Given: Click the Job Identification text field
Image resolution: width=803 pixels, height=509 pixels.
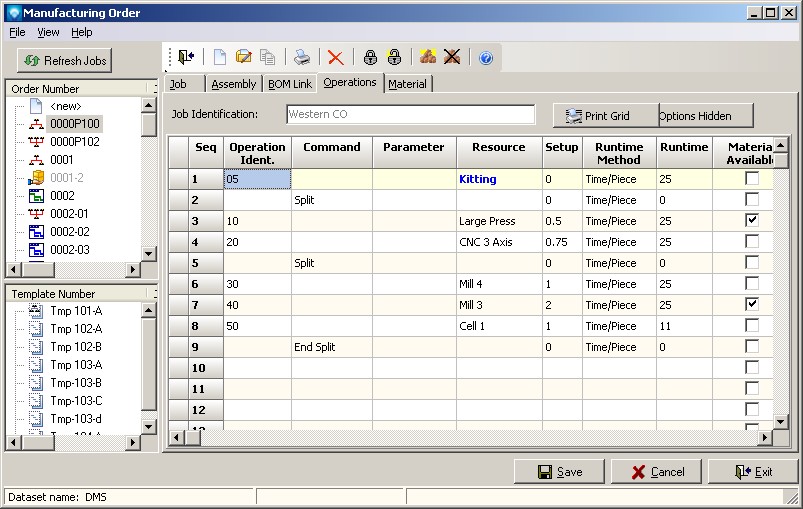Looking at the screenshot, I should point(410,114).
